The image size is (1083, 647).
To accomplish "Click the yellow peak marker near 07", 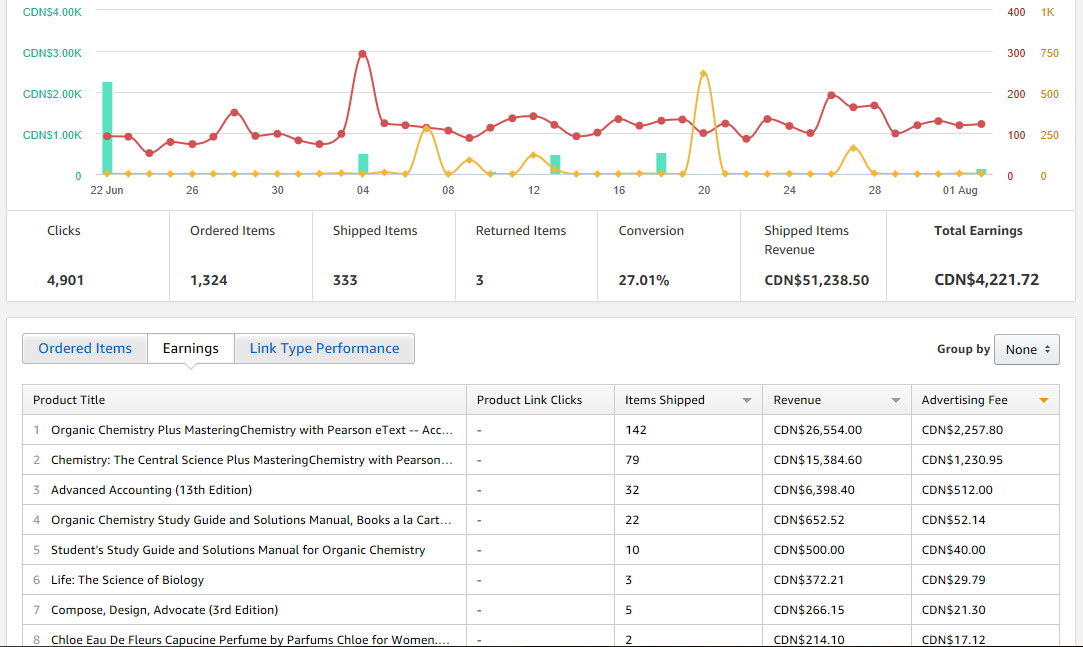I will (x=426, y=128).
